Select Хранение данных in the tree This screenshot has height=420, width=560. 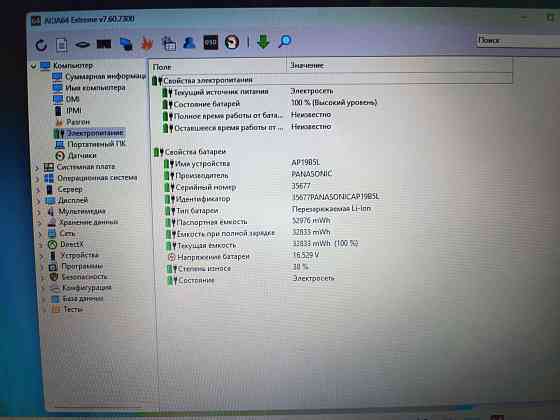(88, 222)
